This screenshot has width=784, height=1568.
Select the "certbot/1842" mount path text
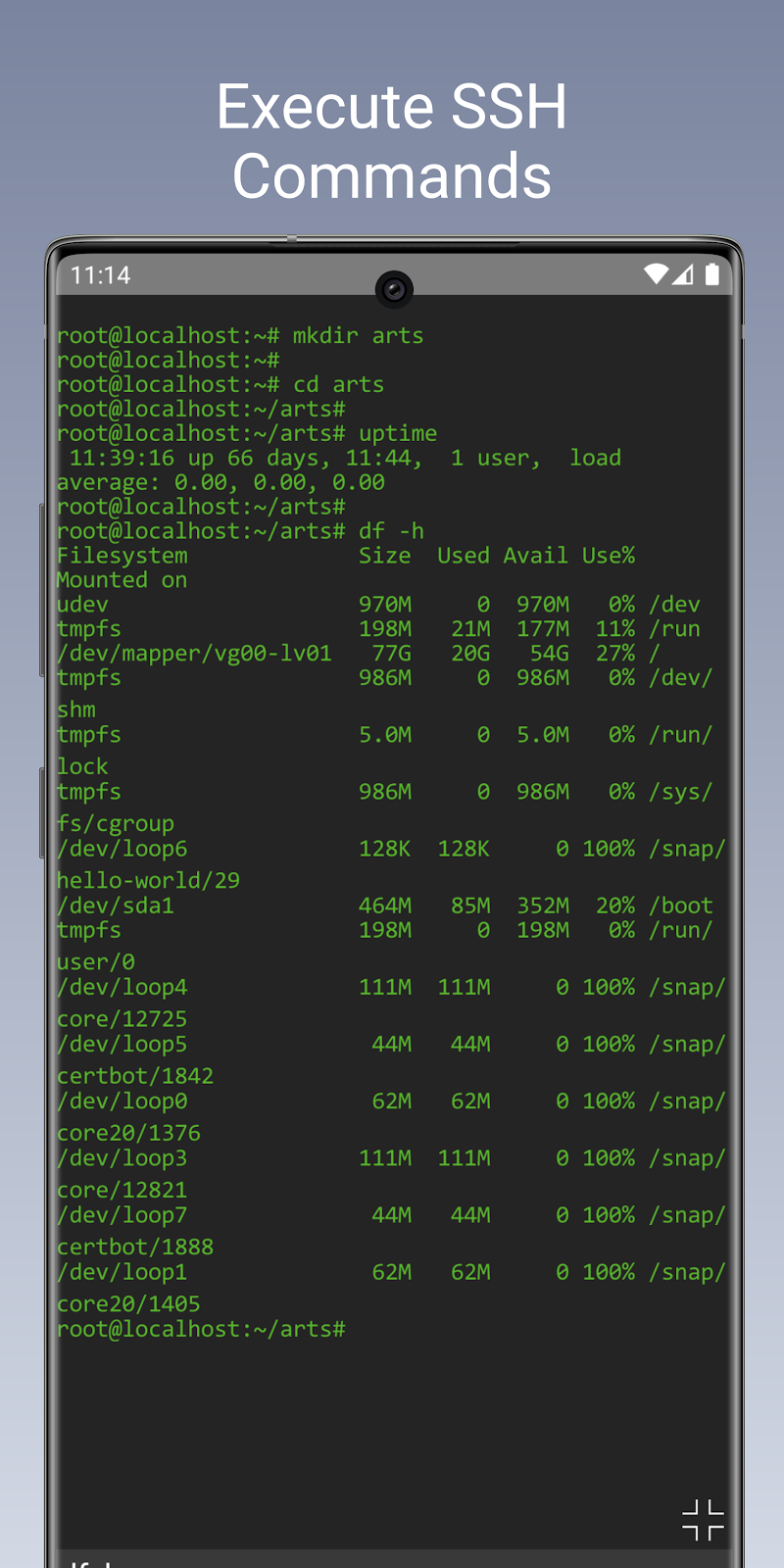[135, 1076]
